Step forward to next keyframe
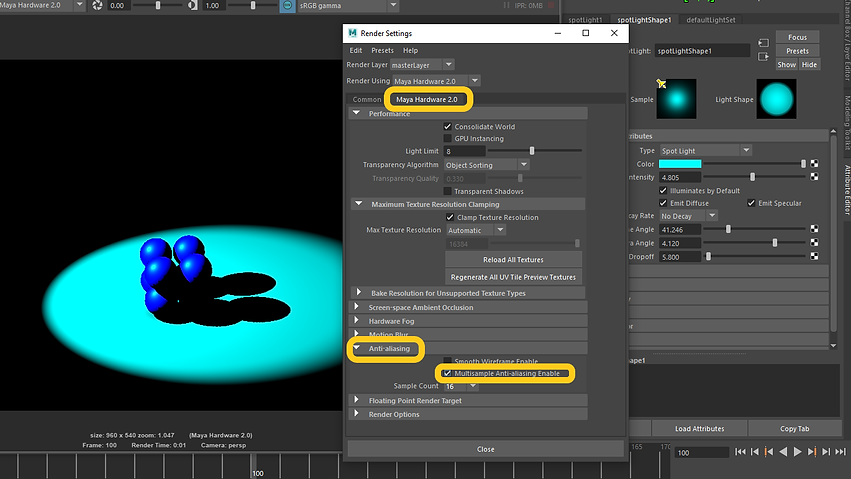The width and height of the screenshot is (851, 479). pos(811,451)
